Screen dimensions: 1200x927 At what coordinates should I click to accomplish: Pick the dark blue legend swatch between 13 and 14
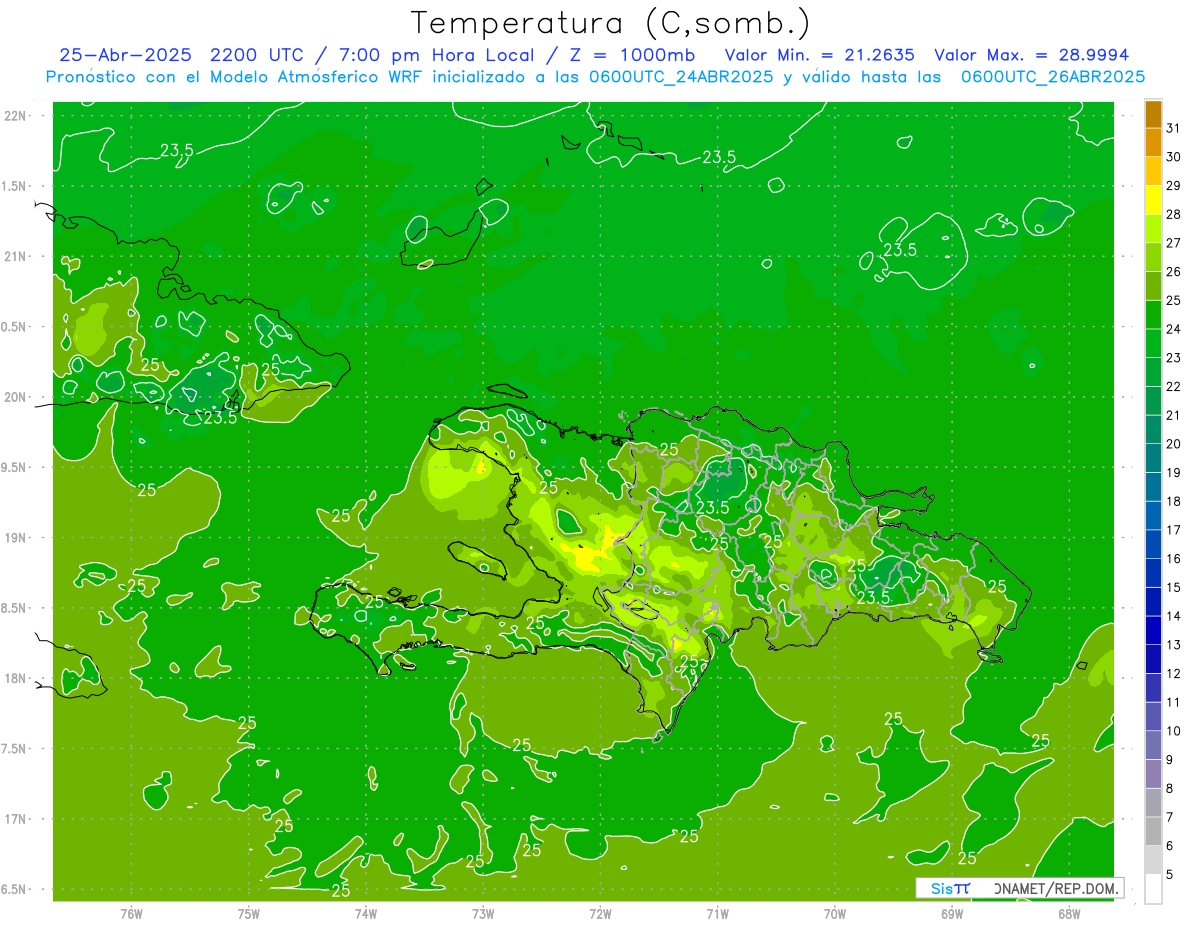click(x=1153, y=630)
